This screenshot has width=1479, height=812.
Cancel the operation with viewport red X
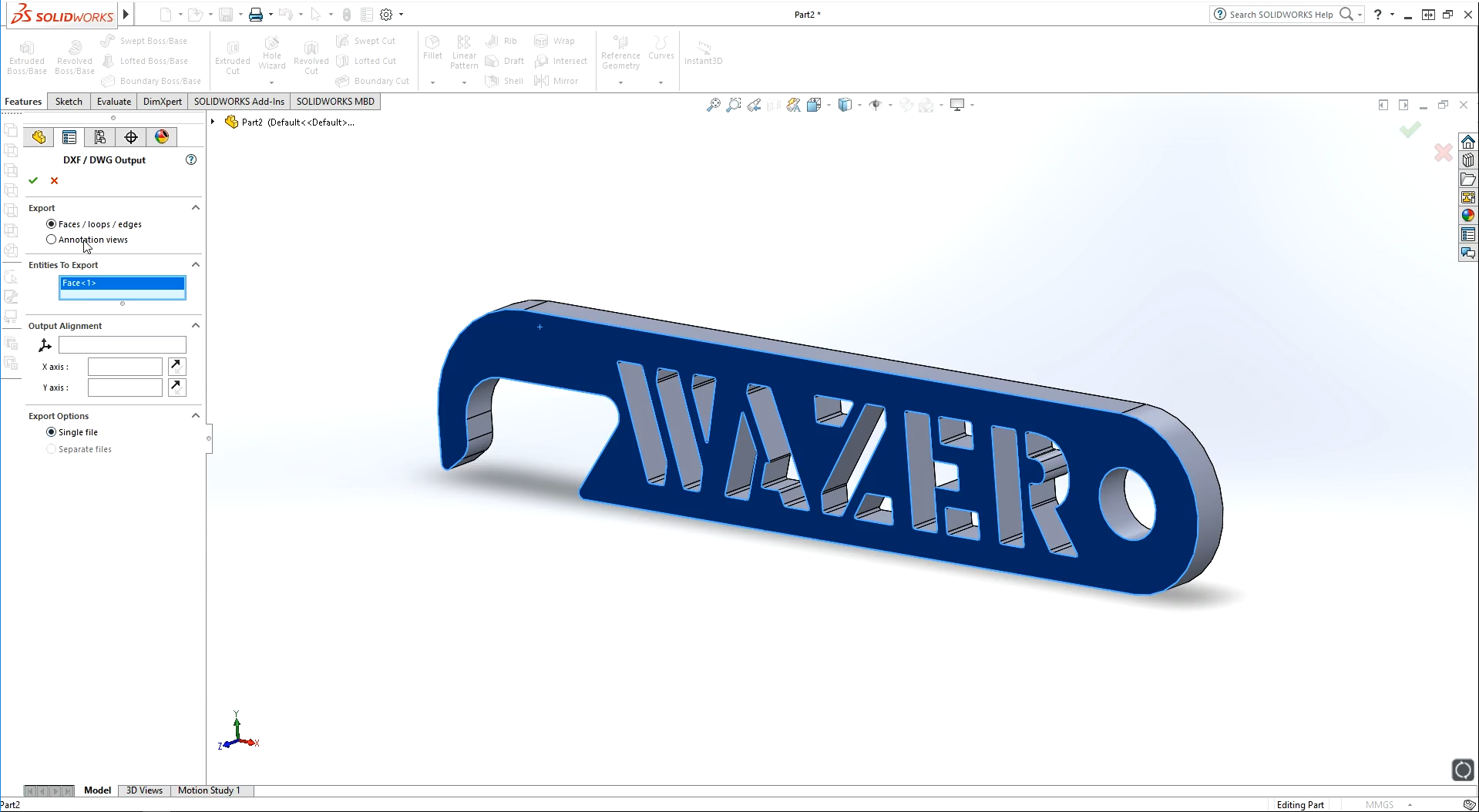pyautogui.click(x=1444, y=153)
